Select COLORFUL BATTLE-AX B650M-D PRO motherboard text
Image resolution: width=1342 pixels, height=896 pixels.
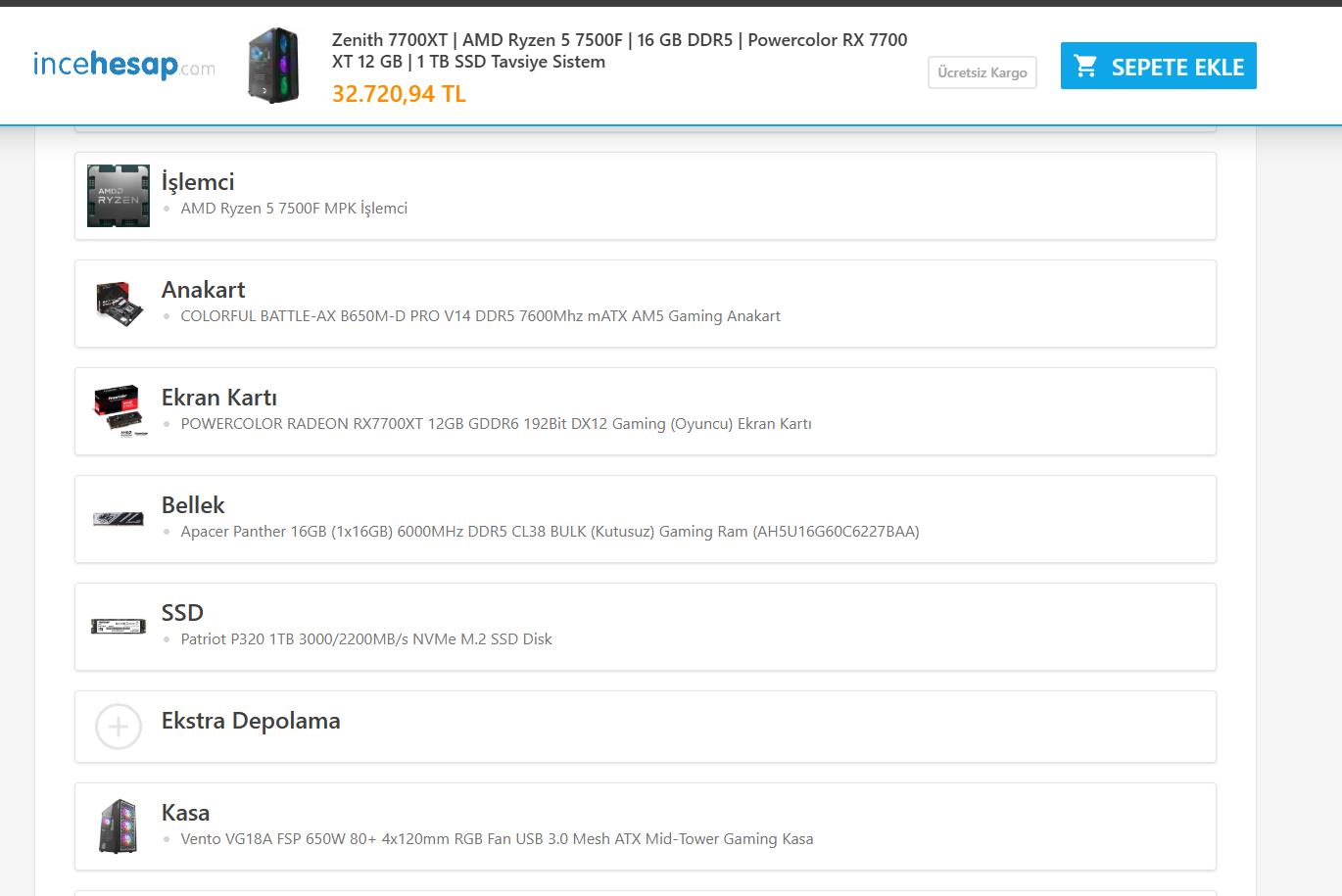click(481, 316)
